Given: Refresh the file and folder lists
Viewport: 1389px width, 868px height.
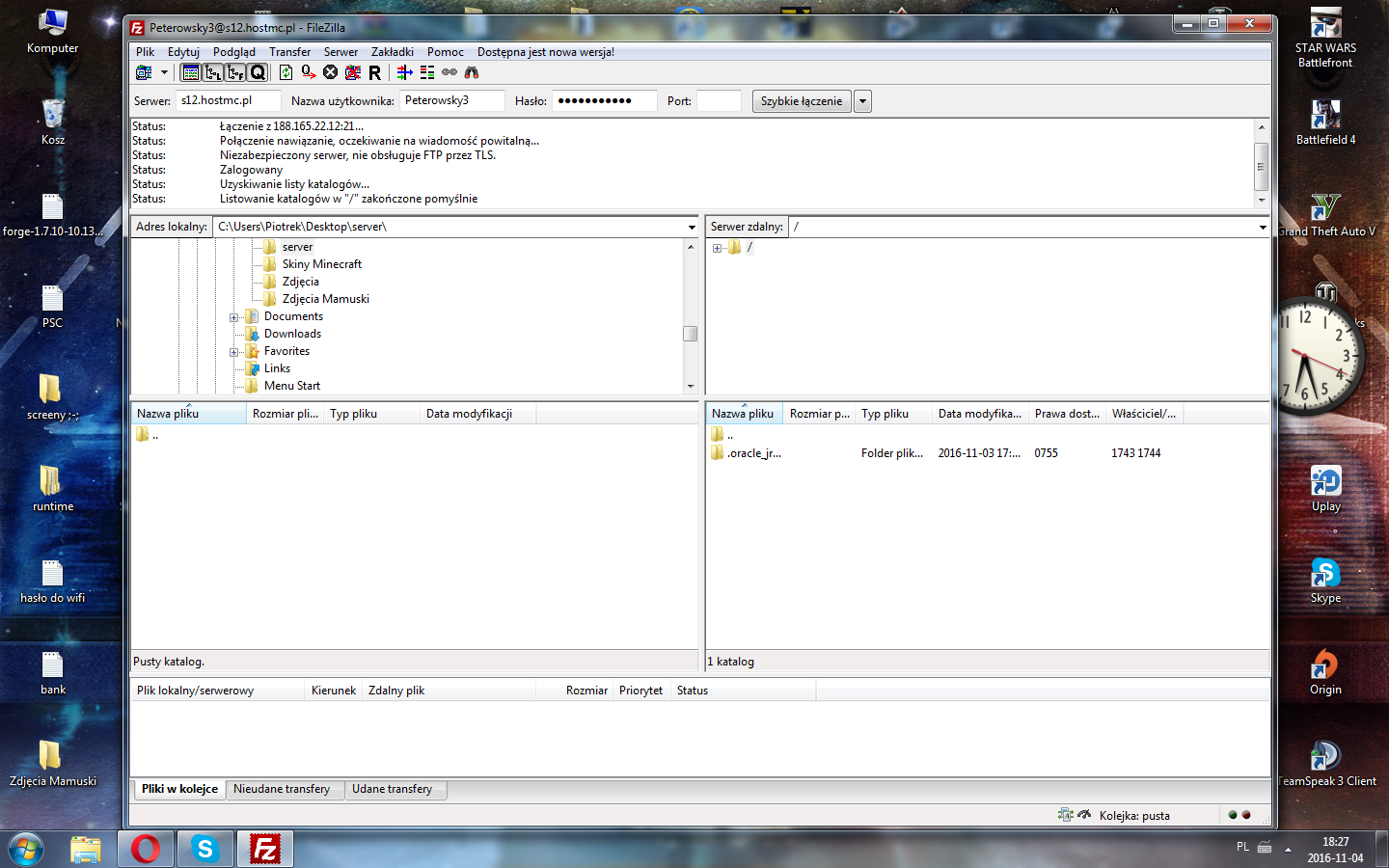Looking at the screenshot, I should coord(286,72).
